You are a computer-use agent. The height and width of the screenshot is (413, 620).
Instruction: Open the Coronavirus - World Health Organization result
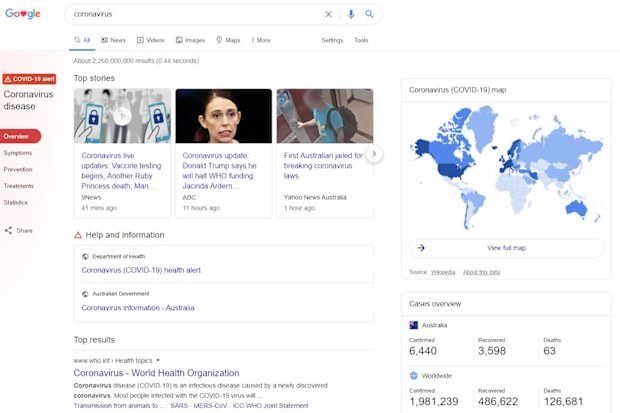[x=156, y=373]
